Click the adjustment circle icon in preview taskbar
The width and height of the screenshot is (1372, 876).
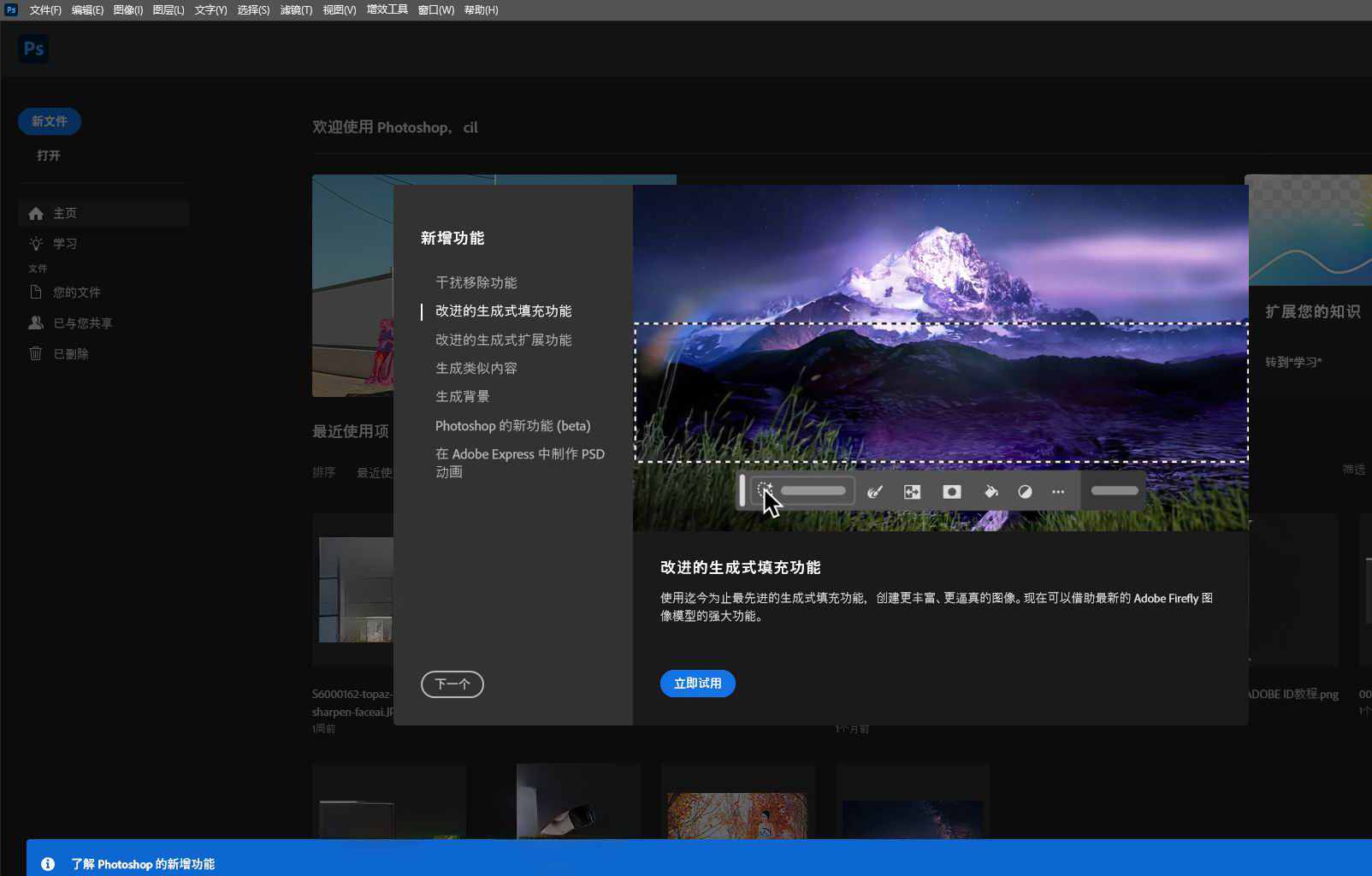click(1025, 492)
